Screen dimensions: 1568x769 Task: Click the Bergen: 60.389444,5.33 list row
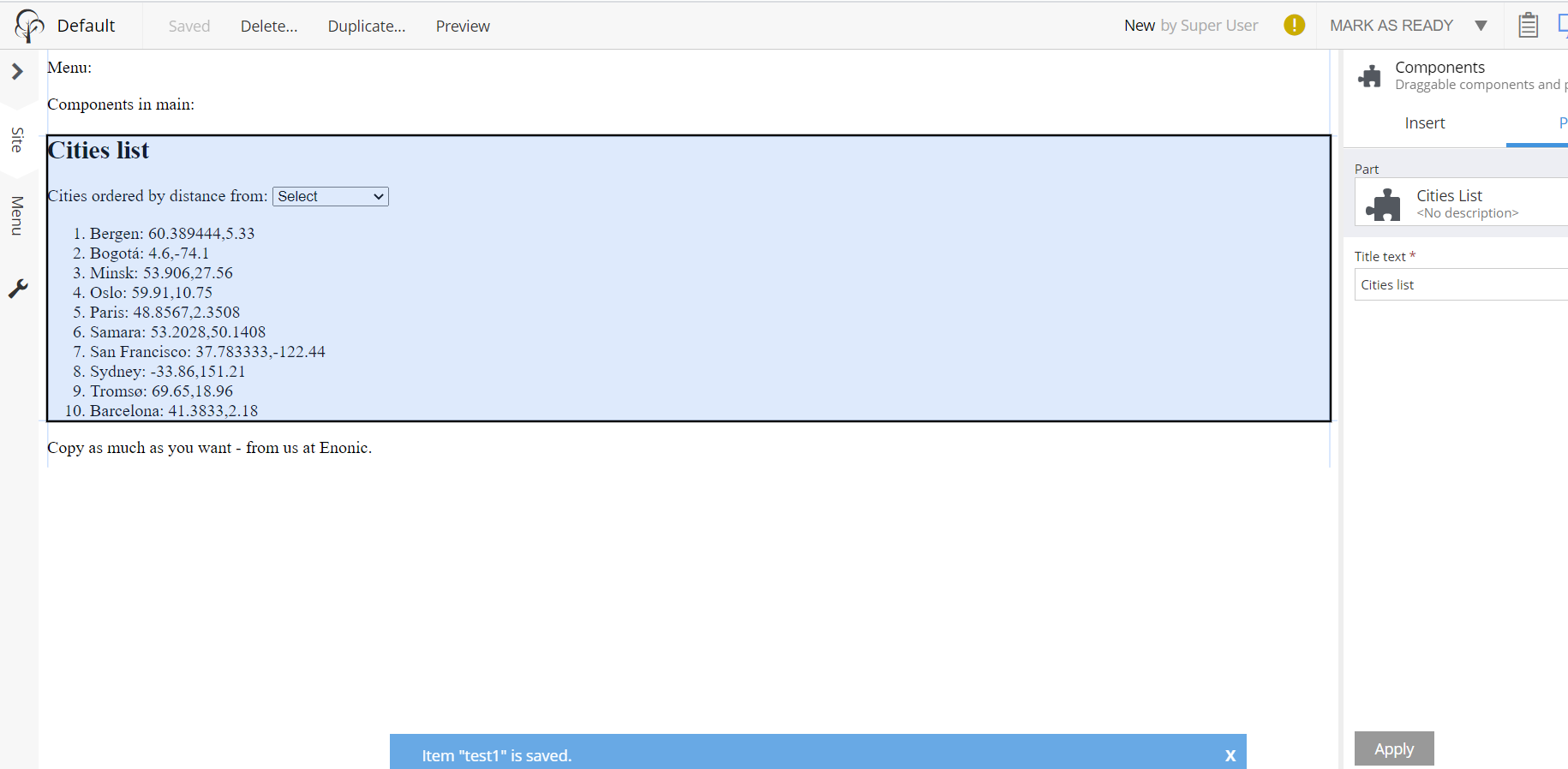point(172,234)
